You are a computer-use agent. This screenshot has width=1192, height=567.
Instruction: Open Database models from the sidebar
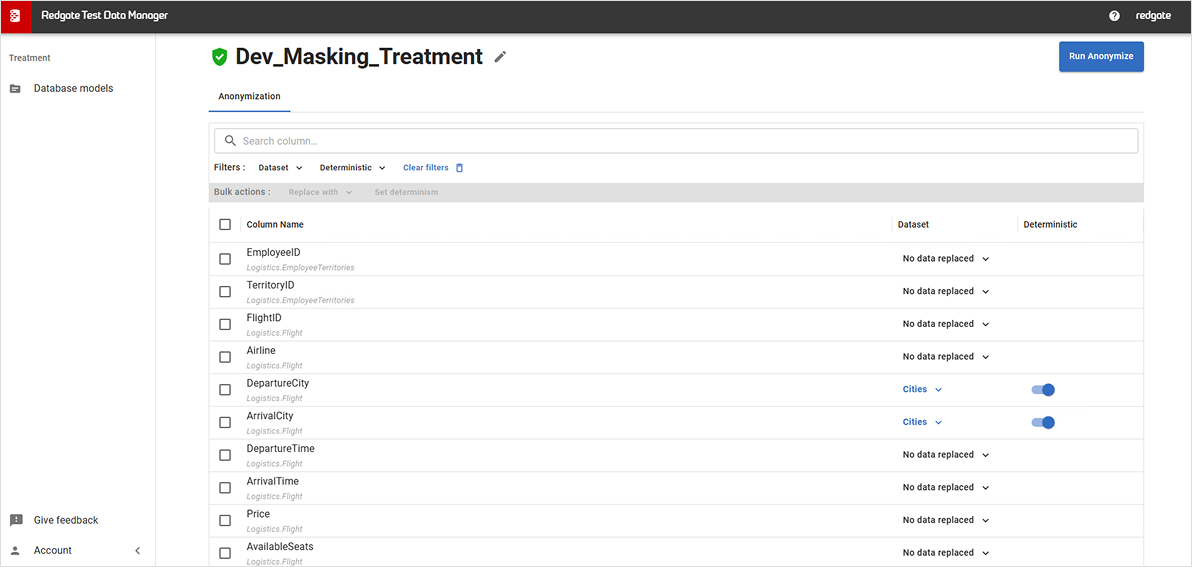(x=73, y=88)
